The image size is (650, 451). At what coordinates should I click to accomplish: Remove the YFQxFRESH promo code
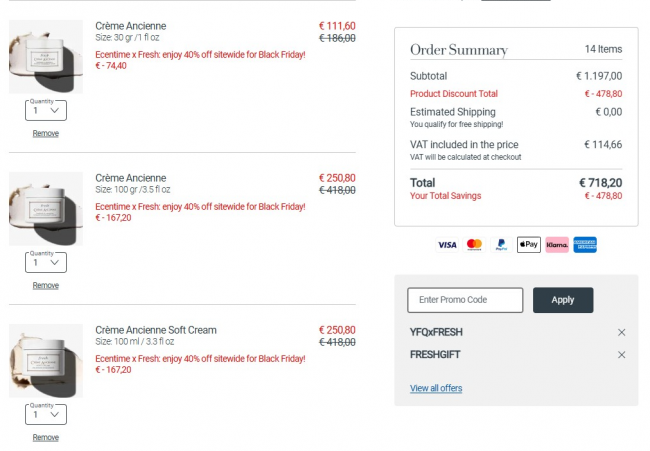pyautogui.click(x=622, y=332)
